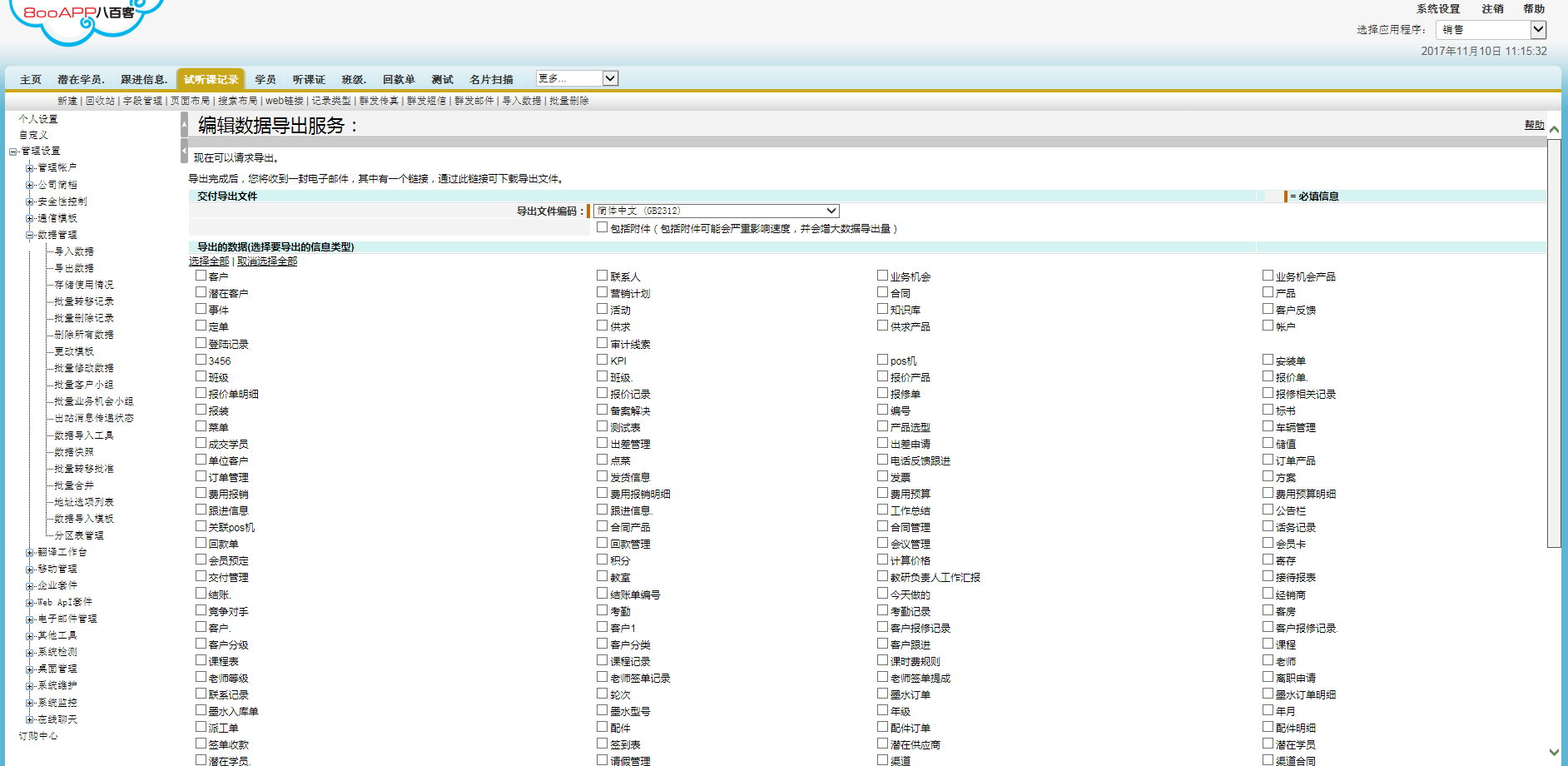Tick the 老师 checkbox
The image size is (1568, 766).
coord(1268,660)
